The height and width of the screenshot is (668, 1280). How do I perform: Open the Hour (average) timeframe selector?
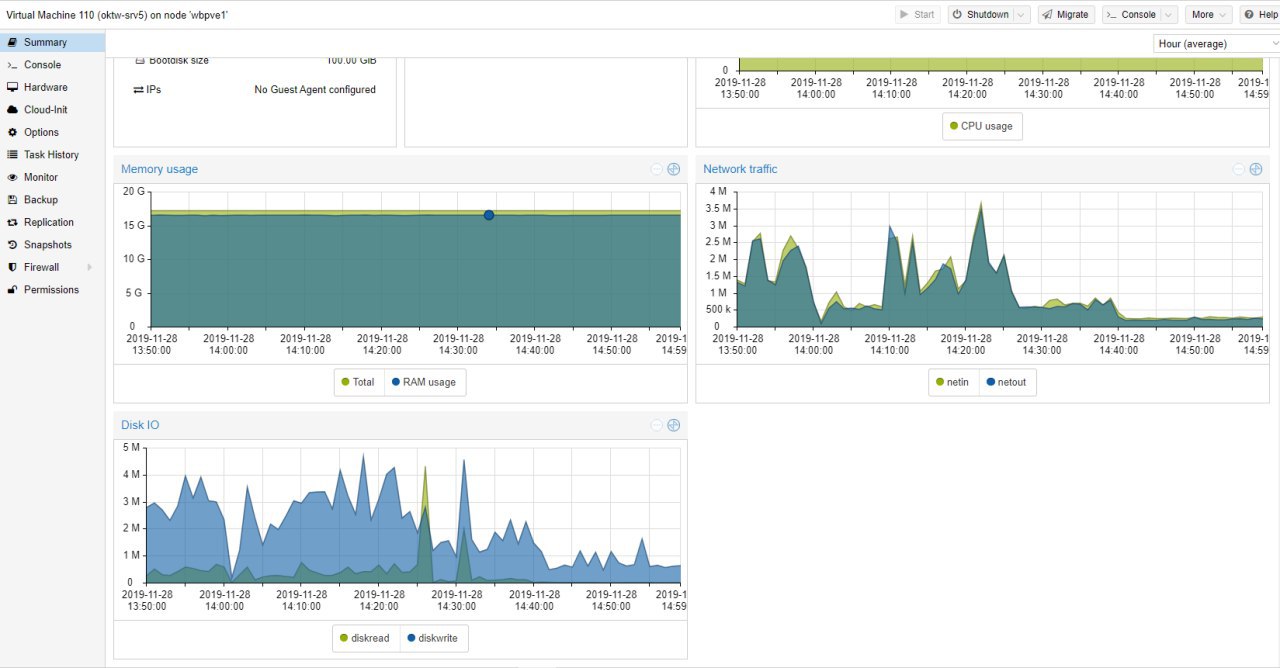click(x=1216, y=44)
